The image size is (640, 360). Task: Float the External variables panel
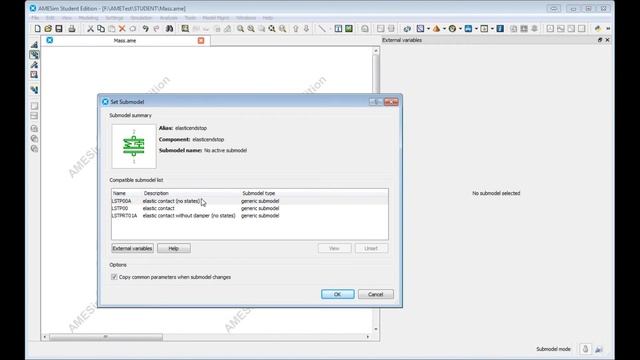tap(600, 40)
